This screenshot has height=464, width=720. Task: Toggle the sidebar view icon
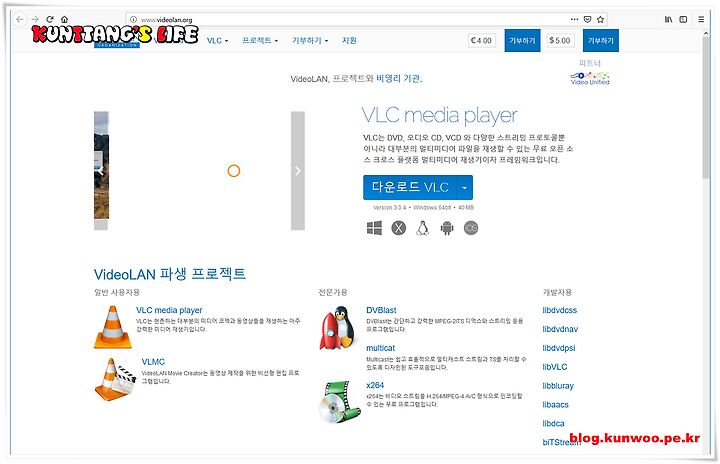683,19
